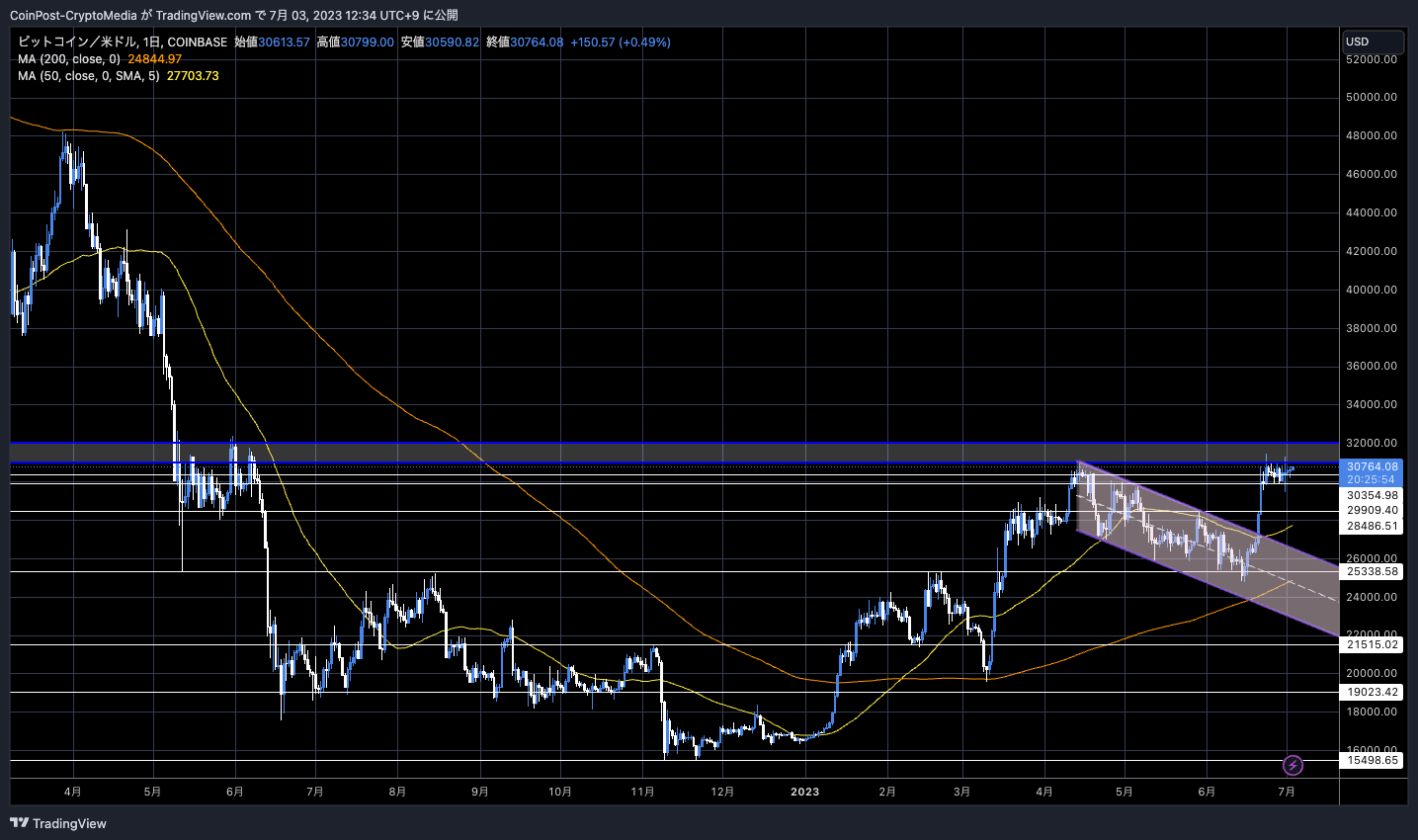The height and width of the screenshot is (840, 1418).
Task: Click the 38000.00 price axis label
Action: click(1372, 328)
